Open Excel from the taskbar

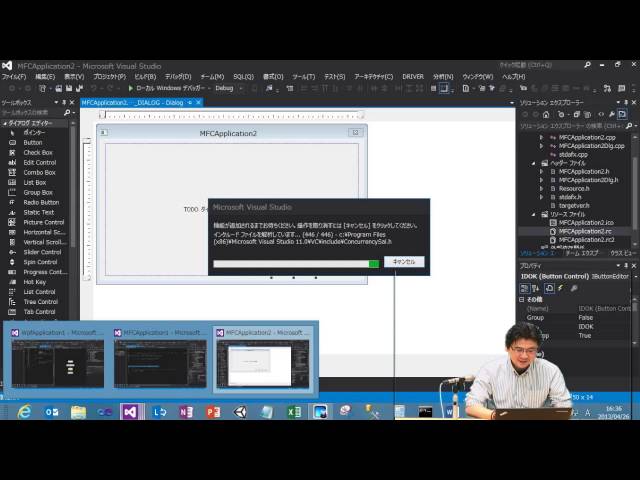(294, 412)
